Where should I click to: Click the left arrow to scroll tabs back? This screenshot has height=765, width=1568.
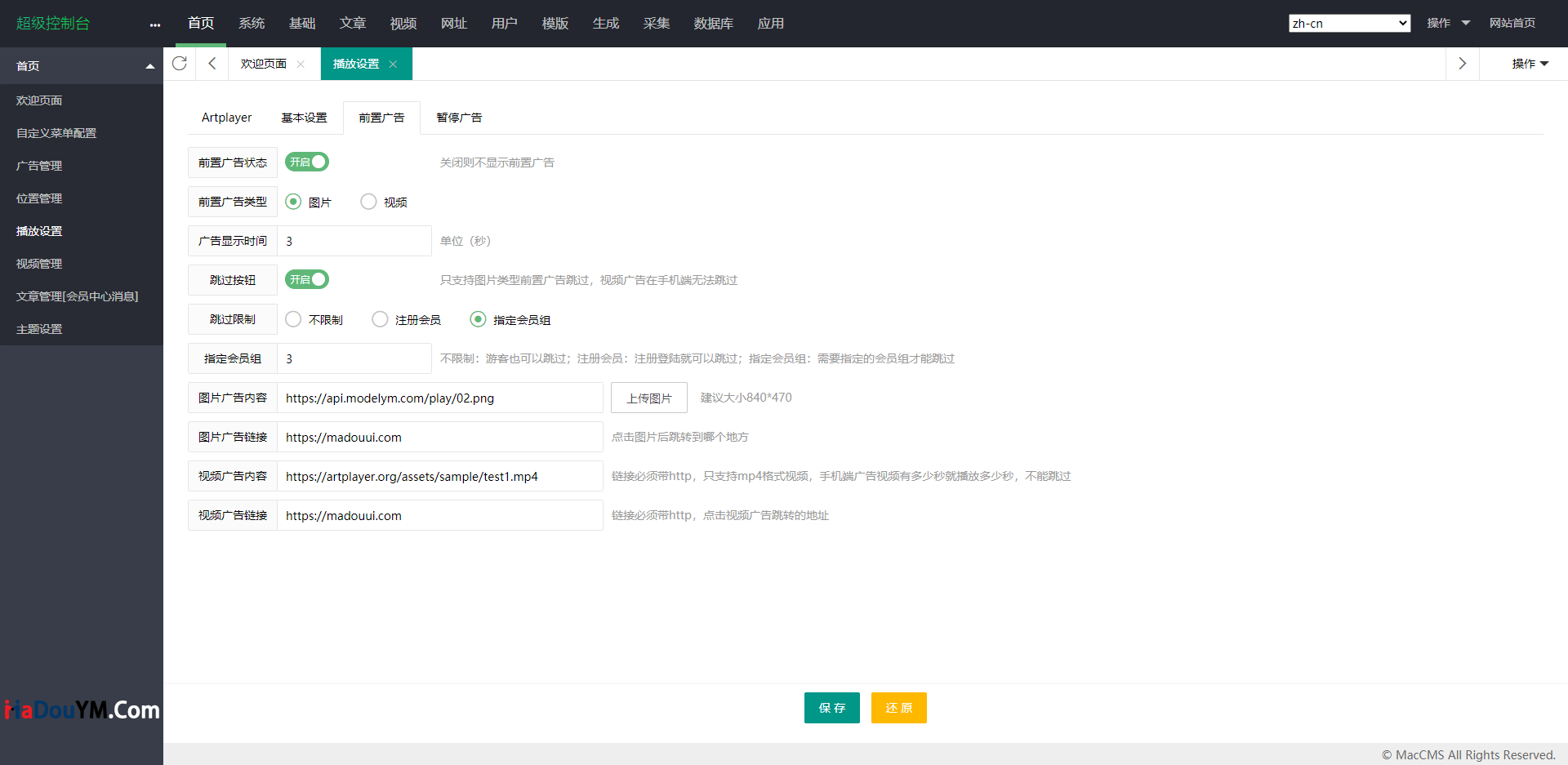point(212,64)
